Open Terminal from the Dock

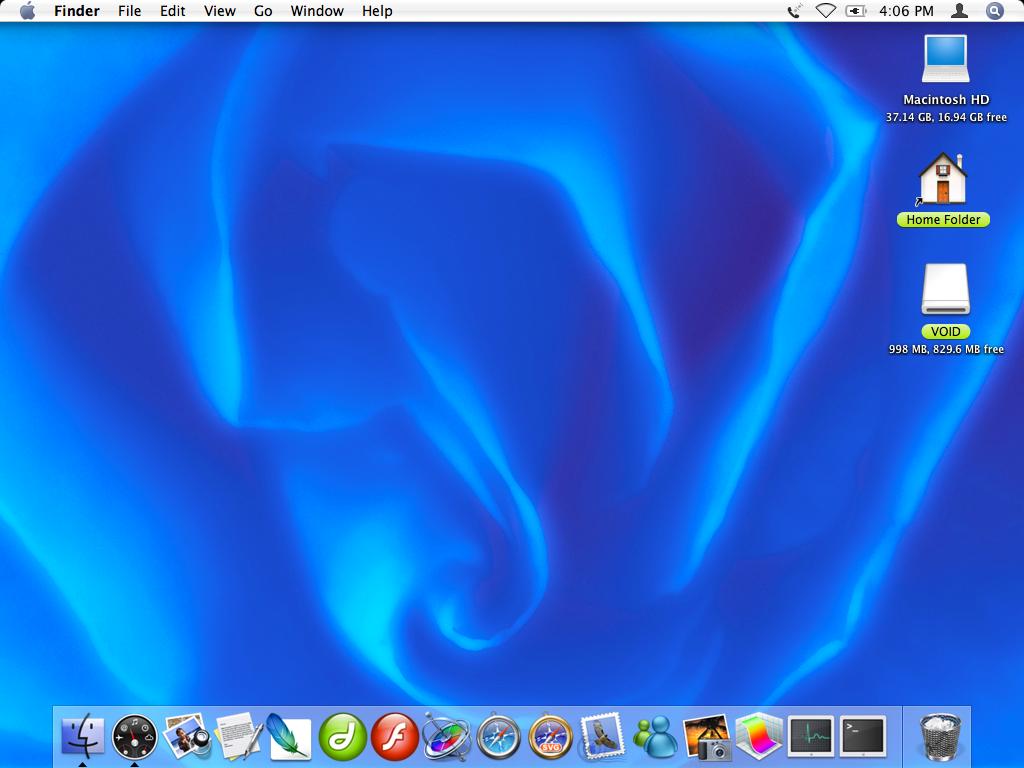(862, 737)
